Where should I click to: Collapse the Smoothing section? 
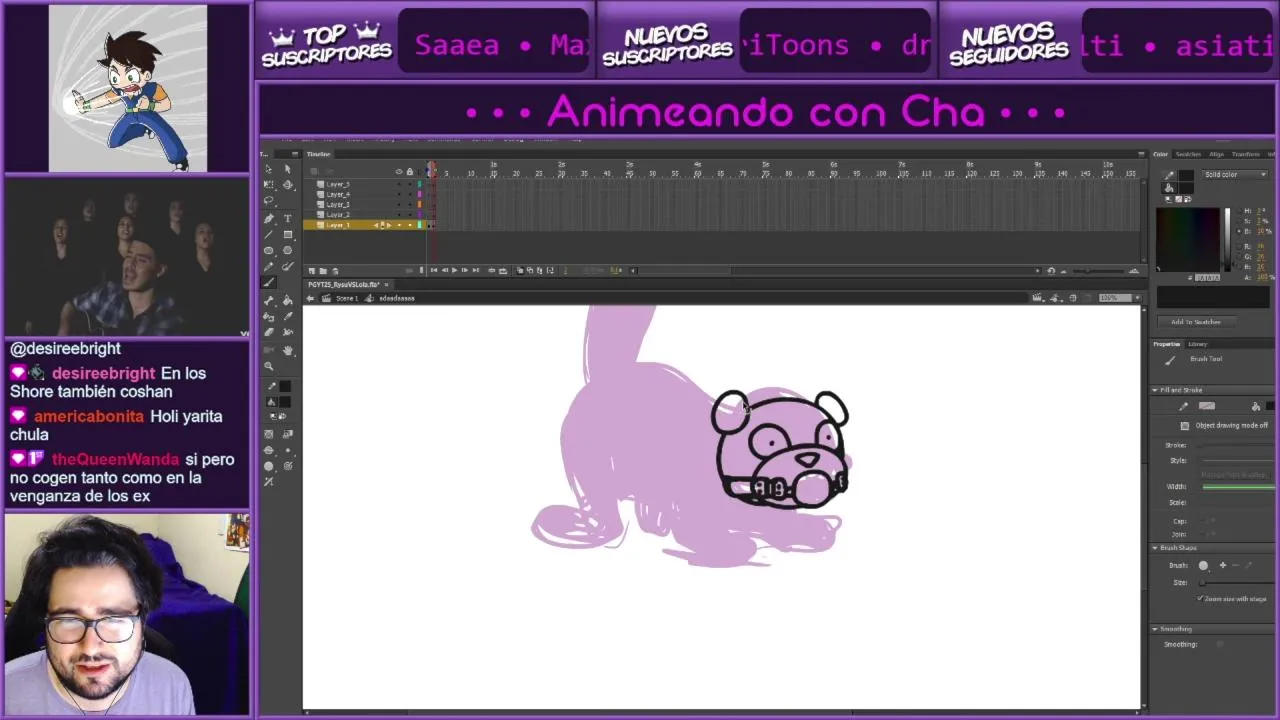tap(1155, 629)
